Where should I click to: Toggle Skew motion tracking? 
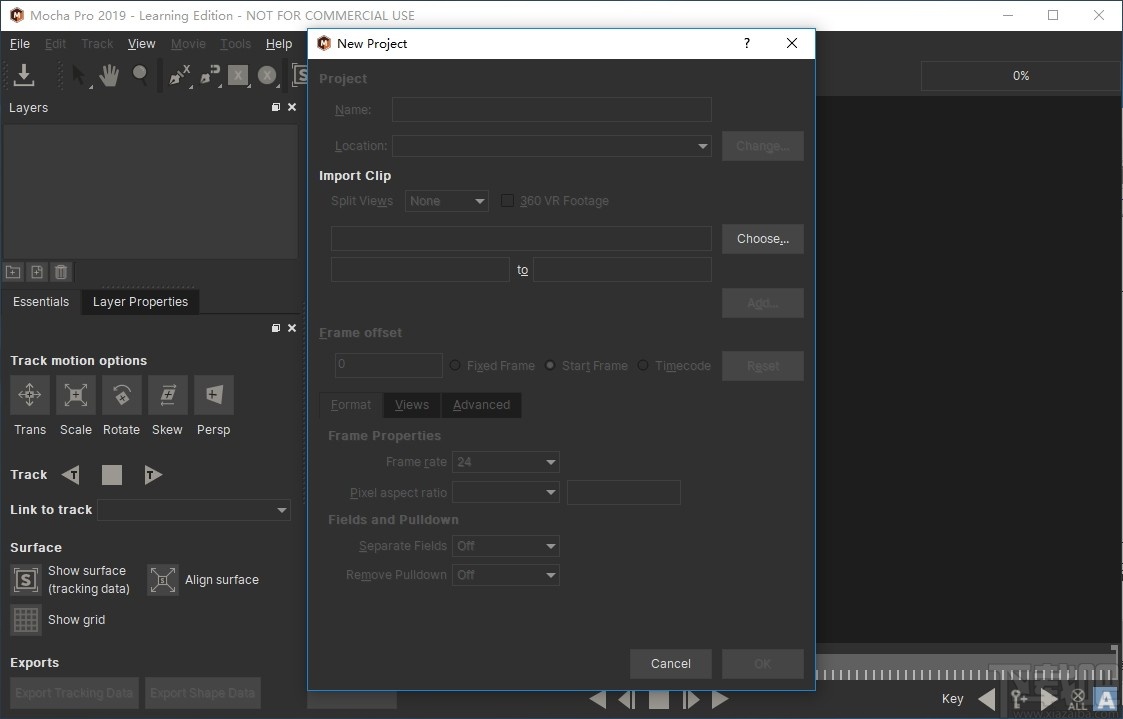pyautogui.click(x=168, y=395)
